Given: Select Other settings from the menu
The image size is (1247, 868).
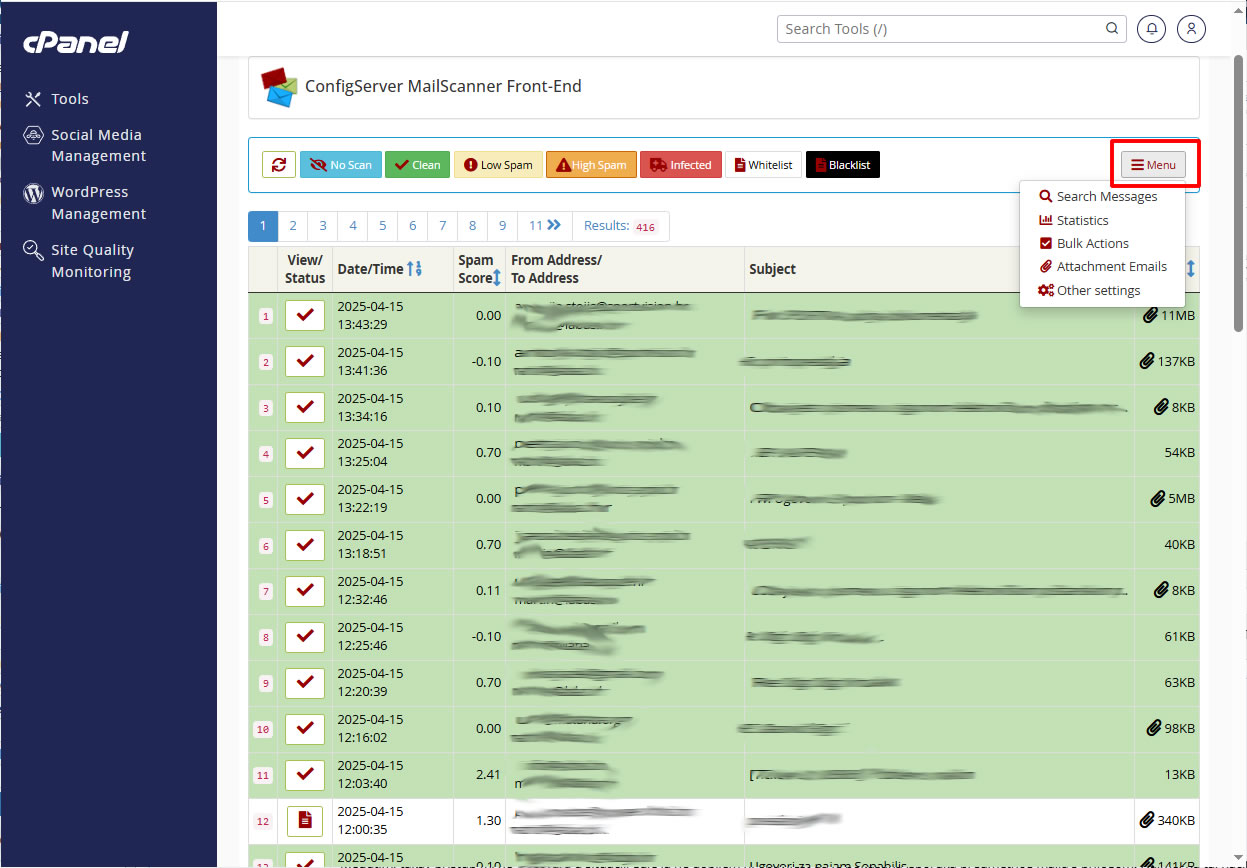Looking at the screenshot, I should 1089,290.
